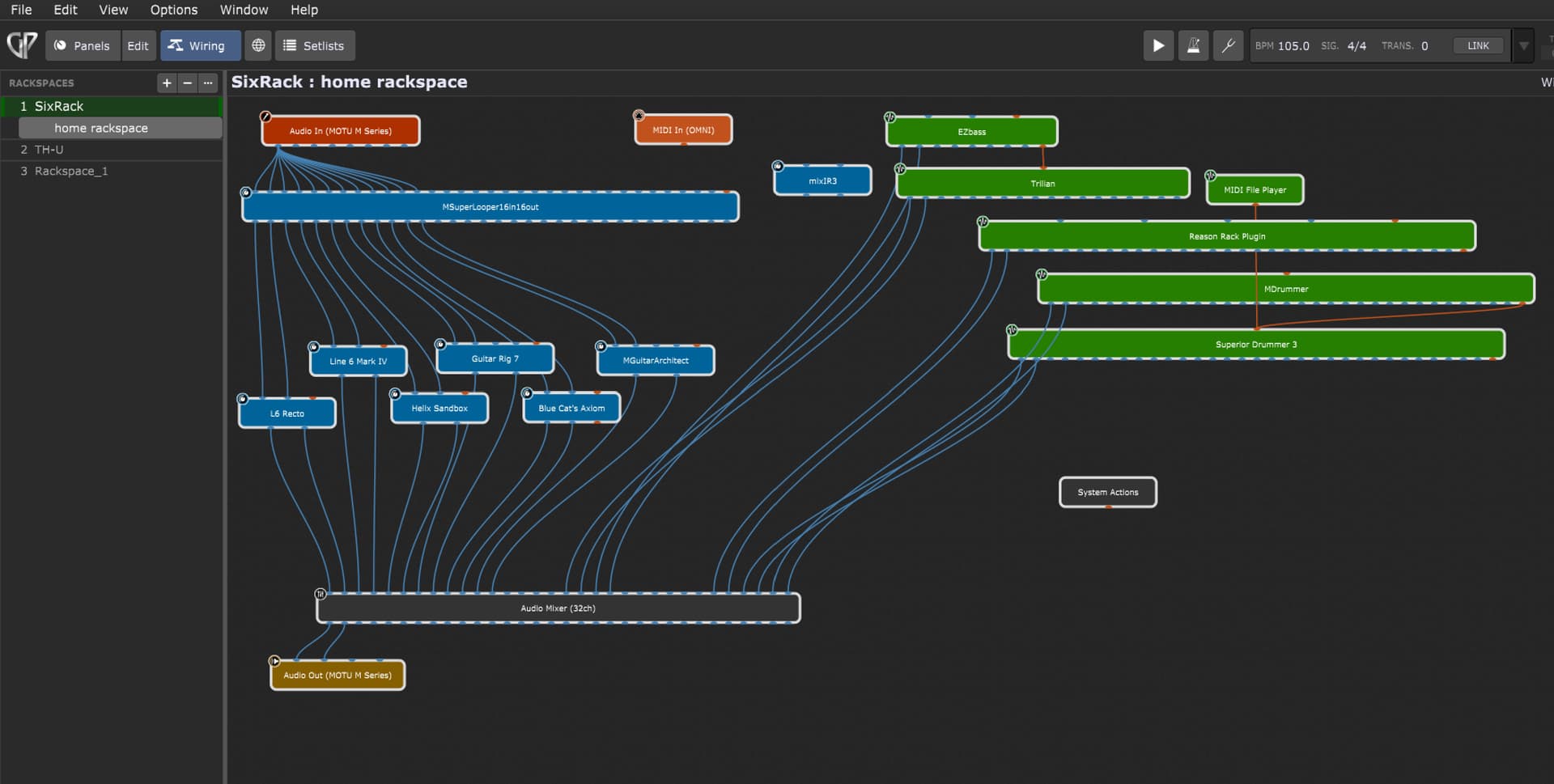Click bypass icon on MGuitarArchitect block
Viewport: 1554px width, 784px height.
[601, 346]
